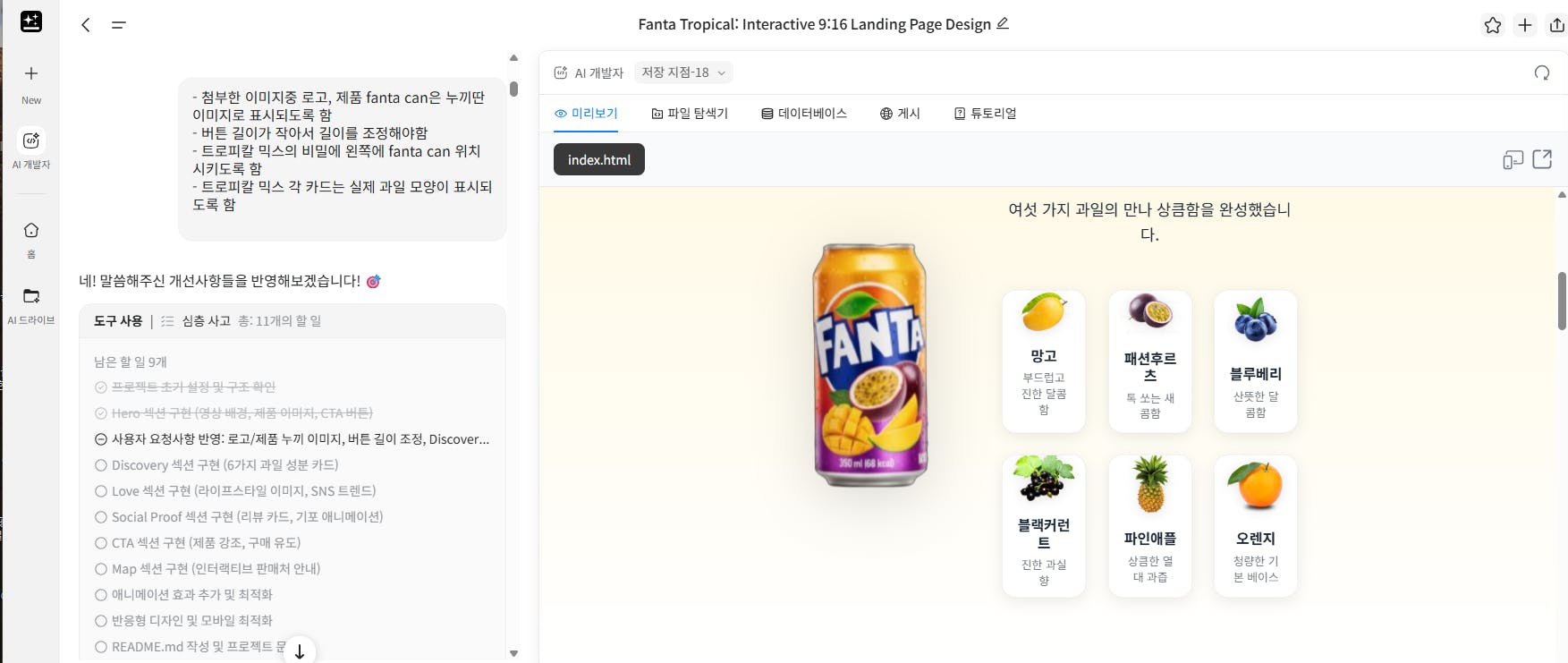Click the New plus icon in sidebar
Viewport: 1568px width, 663px height.
31,73
